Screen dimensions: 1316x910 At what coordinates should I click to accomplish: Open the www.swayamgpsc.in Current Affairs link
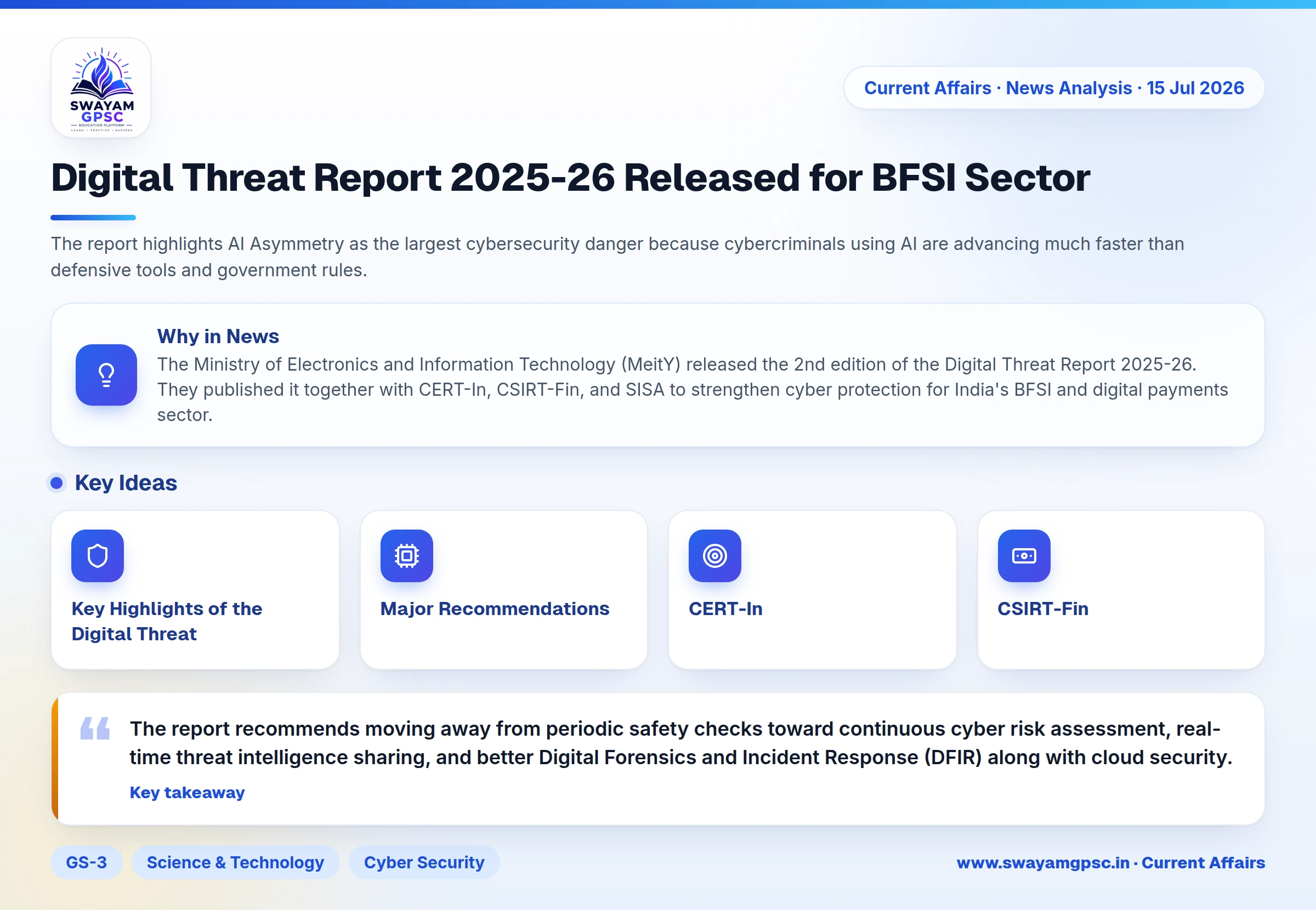coord(1111,863)
